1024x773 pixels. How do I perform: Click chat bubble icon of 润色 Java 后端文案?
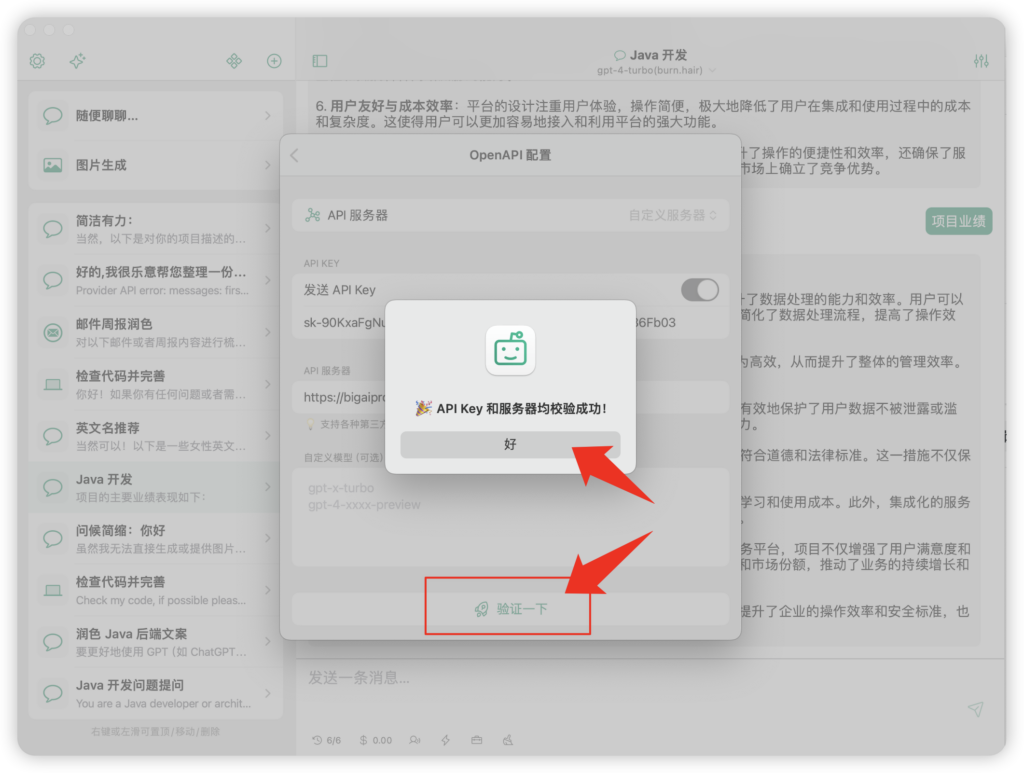pos(52,642)
